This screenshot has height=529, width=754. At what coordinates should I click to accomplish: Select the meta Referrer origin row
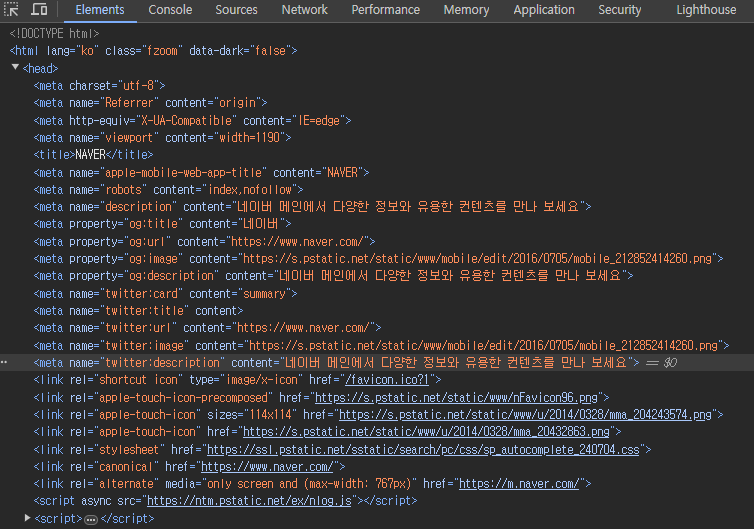(151, 102)
